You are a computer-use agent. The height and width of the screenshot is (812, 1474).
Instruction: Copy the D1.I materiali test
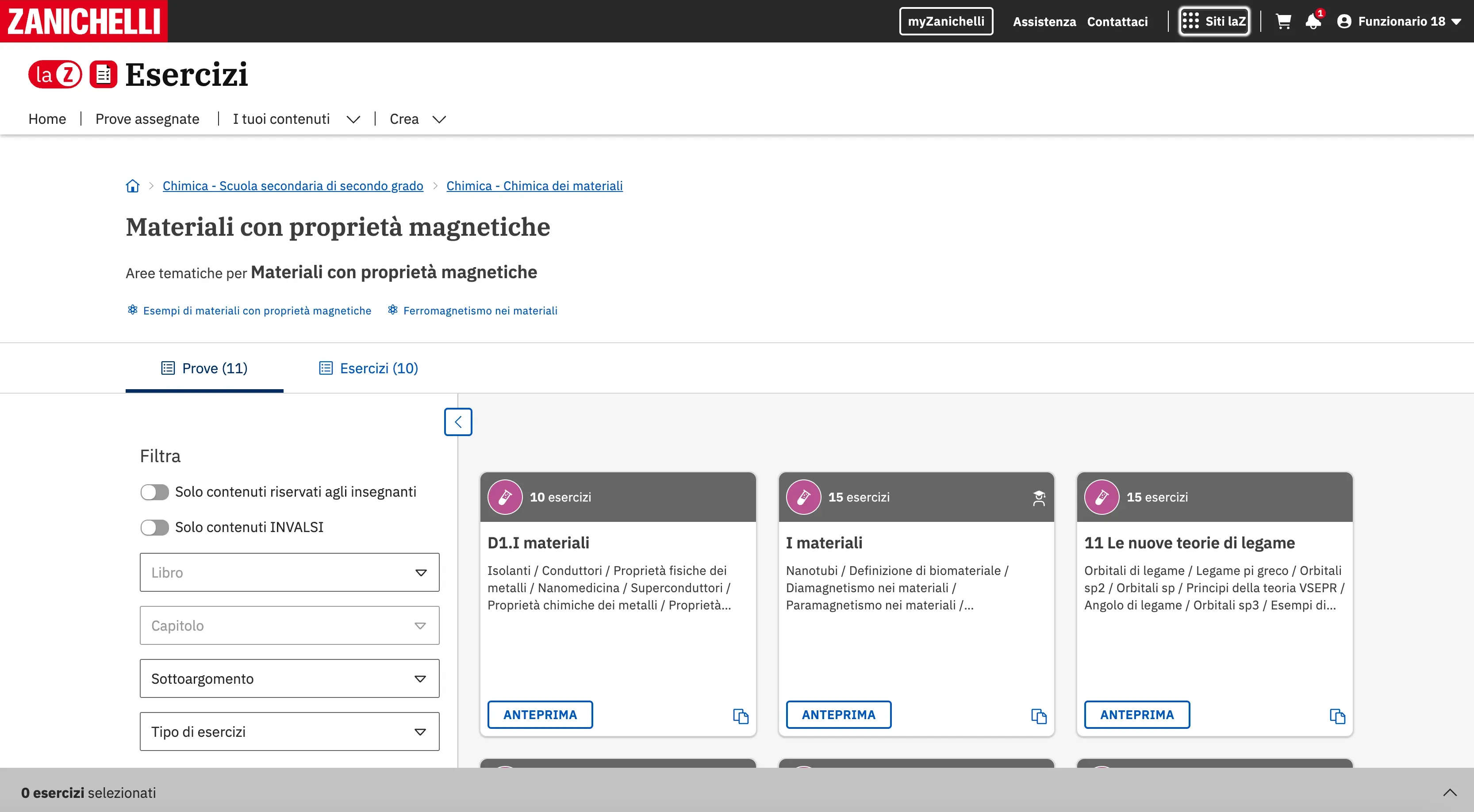[741, 716]
